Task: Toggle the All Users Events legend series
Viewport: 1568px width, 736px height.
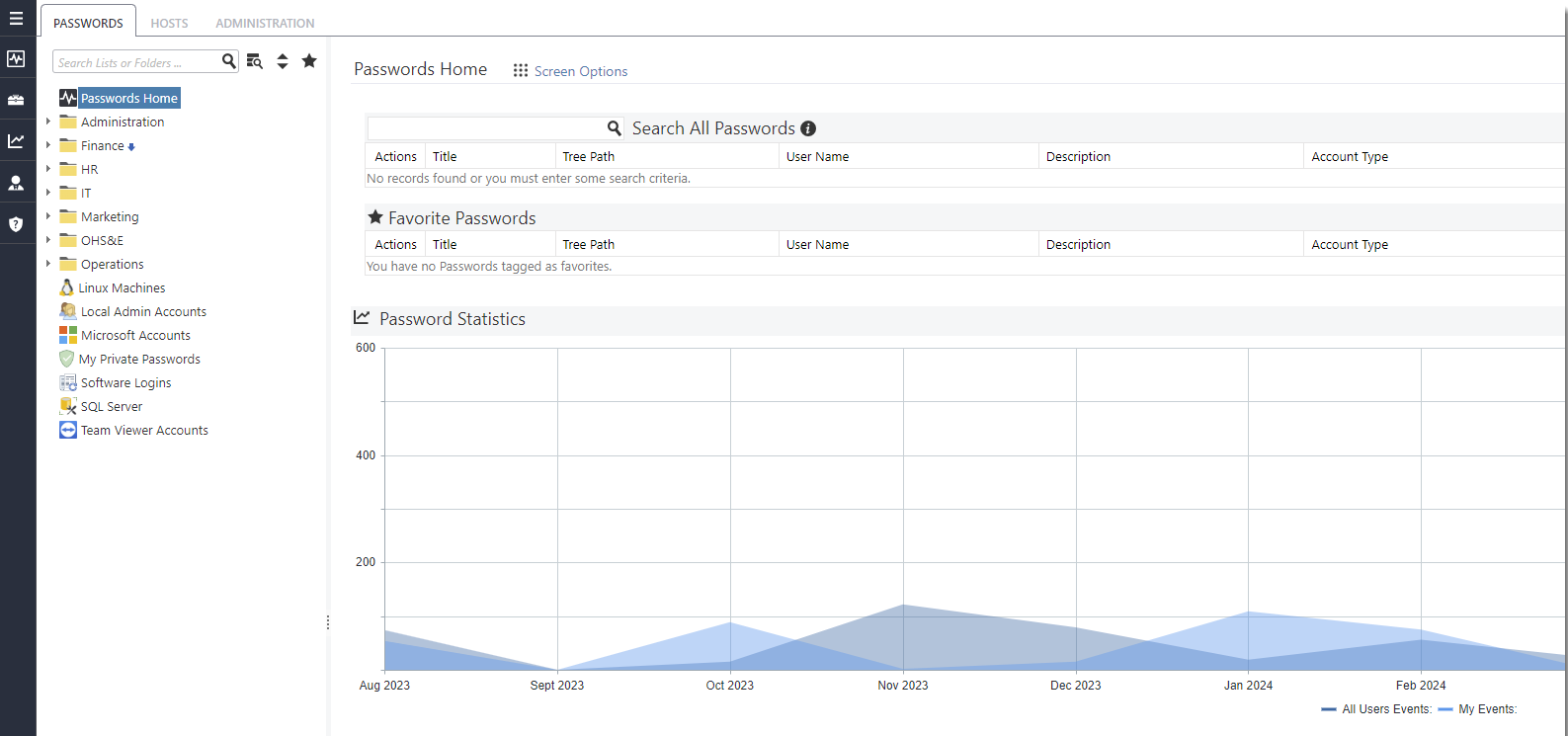Action: [x=1377, y=709]
